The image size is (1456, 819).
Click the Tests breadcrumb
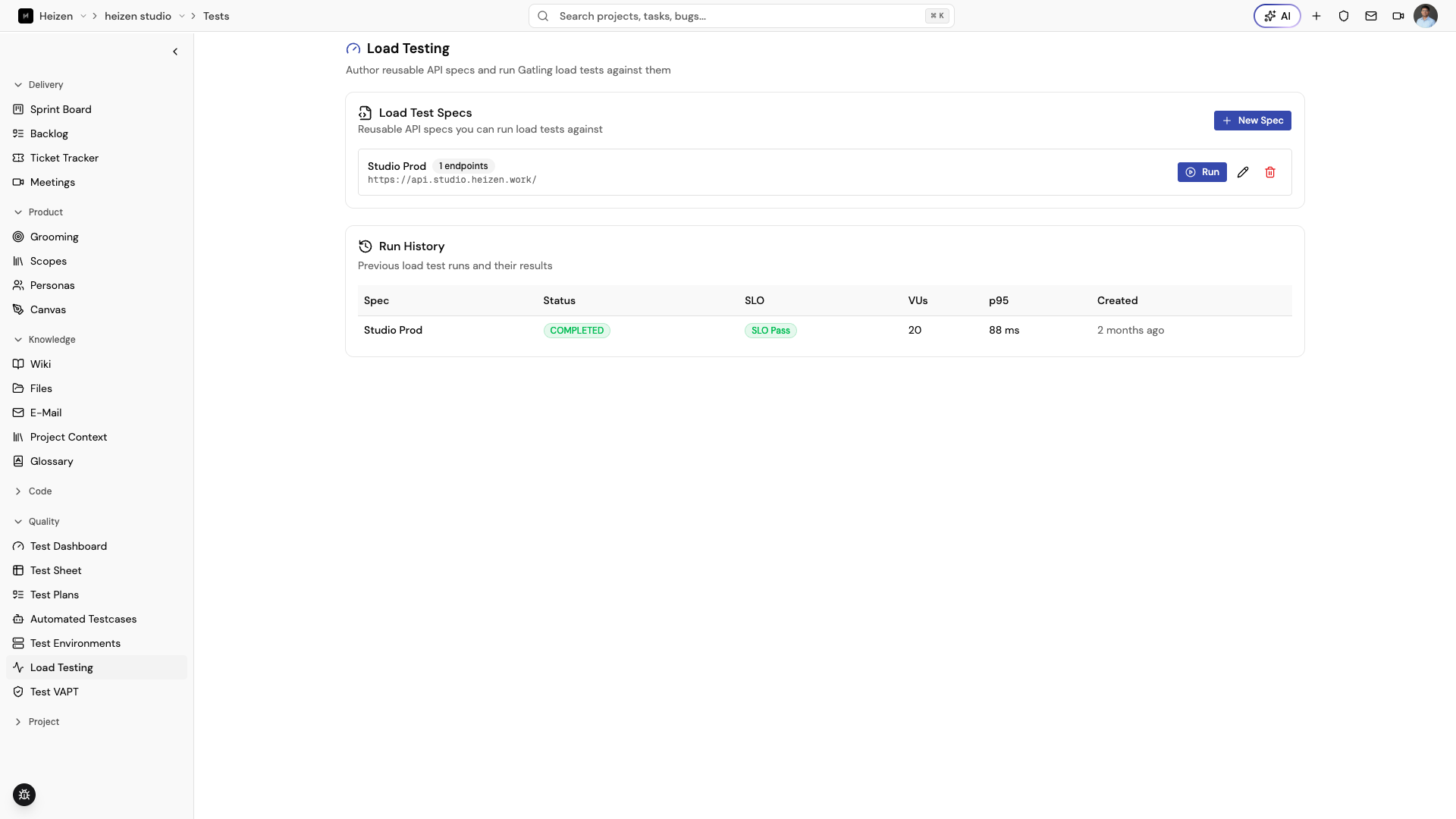[216, 16]
